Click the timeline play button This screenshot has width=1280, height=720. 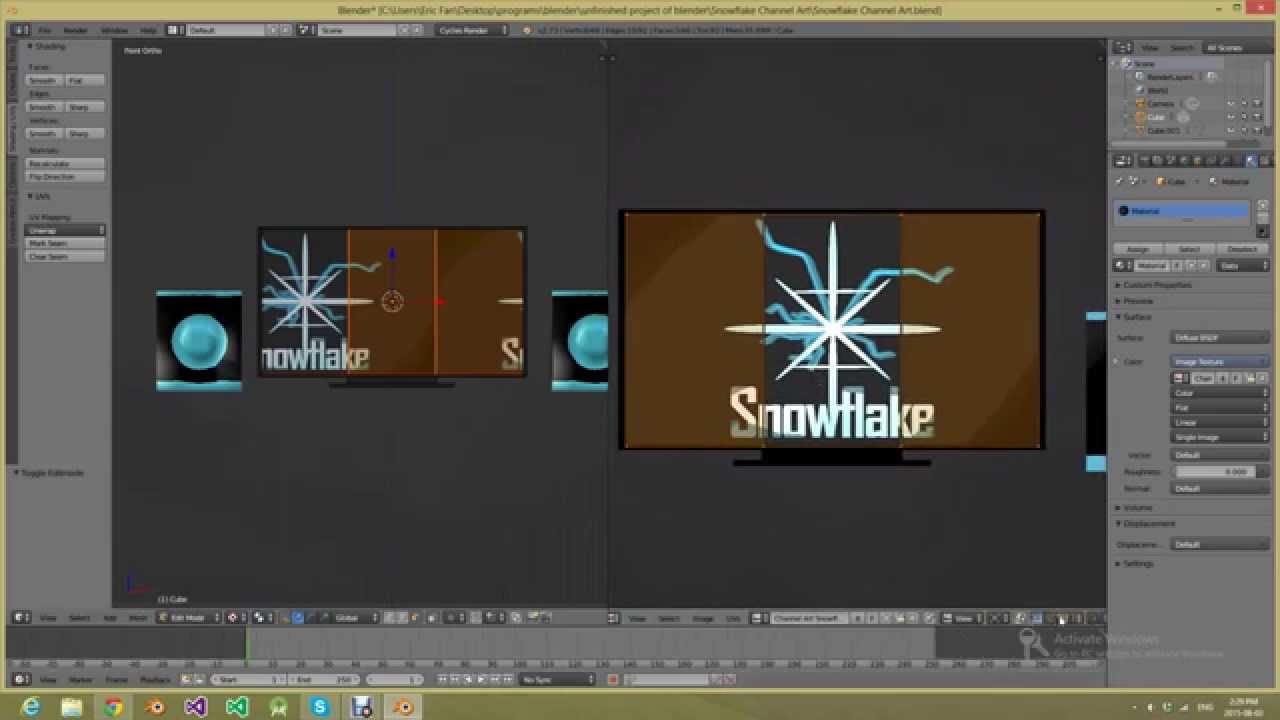tap(482, 680)
